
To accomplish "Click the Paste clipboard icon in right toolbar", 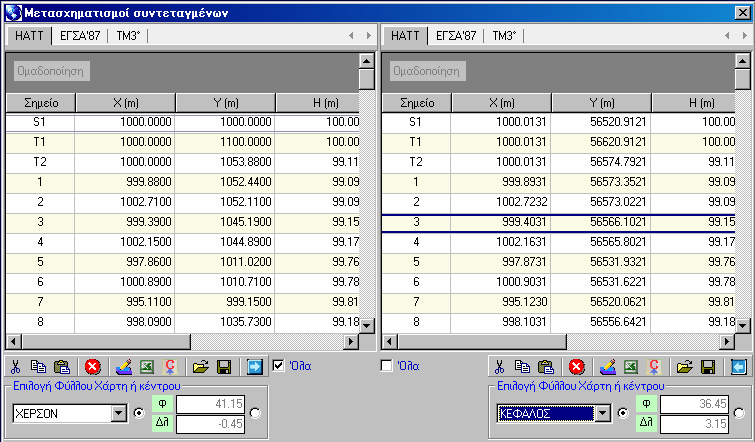I will tap(546, 367).
